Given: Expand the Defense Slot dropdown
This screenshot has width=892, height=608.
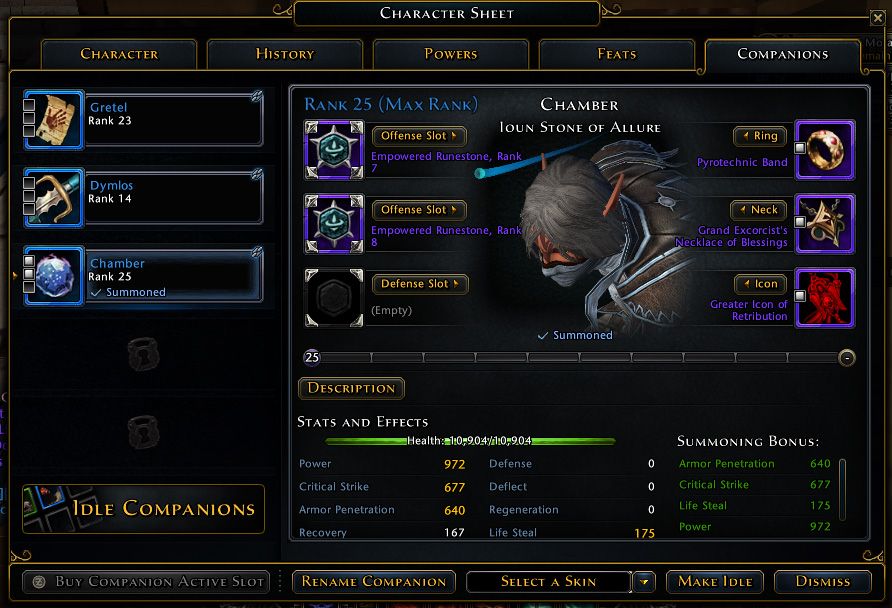Looking at the screenshot, I should (420, 284).
